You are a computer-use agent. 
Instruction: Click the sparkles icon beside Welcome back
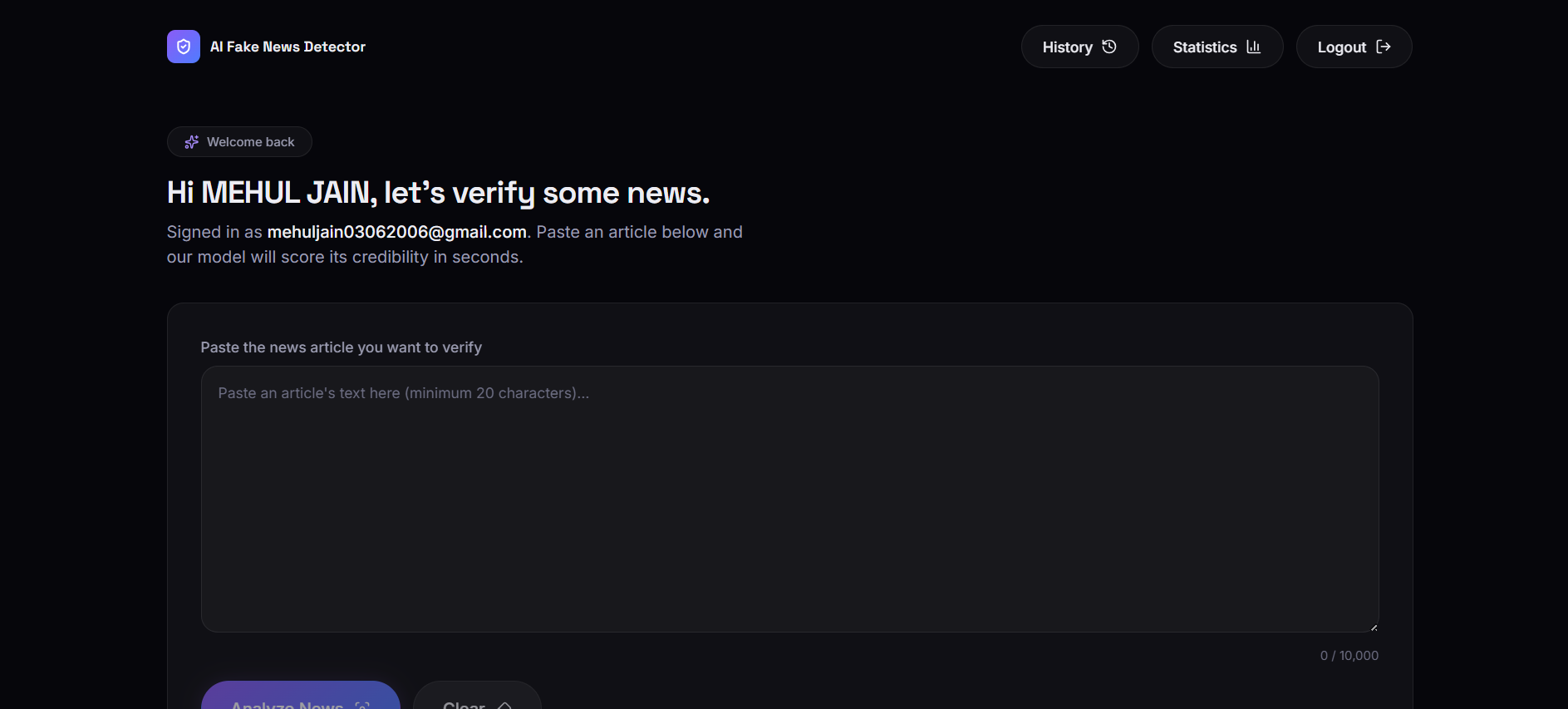pyautogui.click(x=192, y=142)
